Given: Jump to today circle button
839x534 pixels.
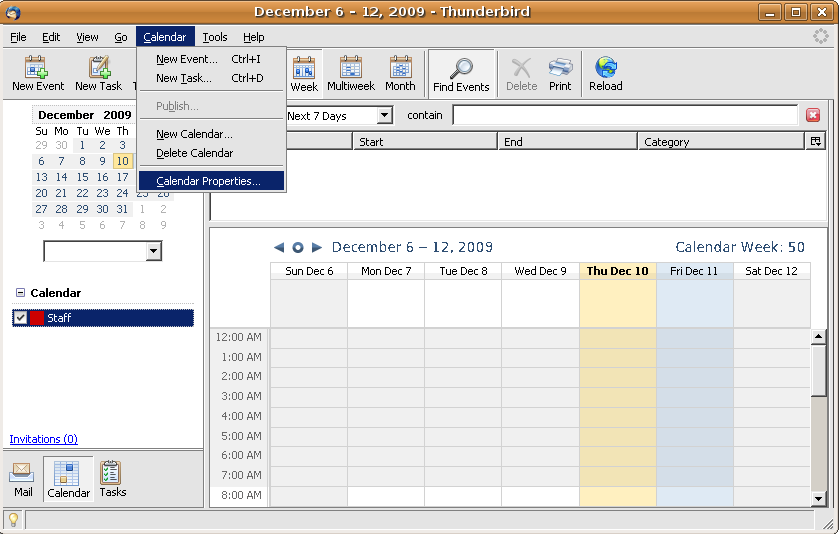Looking at the screenshot, I should pos(298,247).
